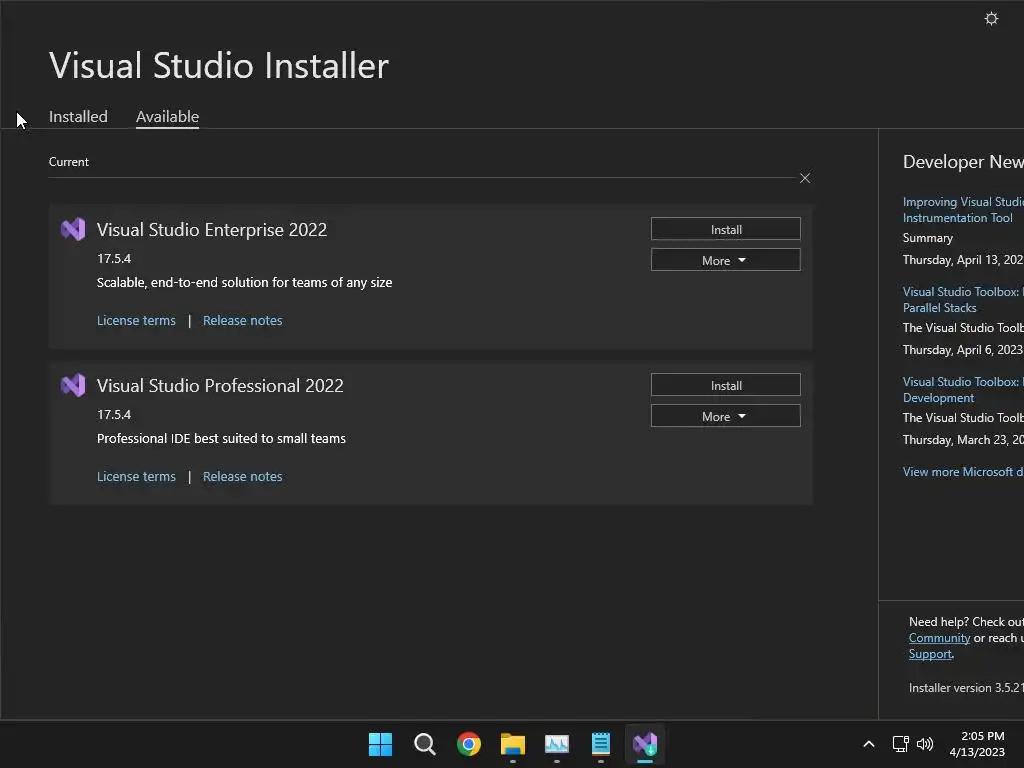Select the Available tab
This screenshot has height=768, width=1024.
click(x=167, y=116)
